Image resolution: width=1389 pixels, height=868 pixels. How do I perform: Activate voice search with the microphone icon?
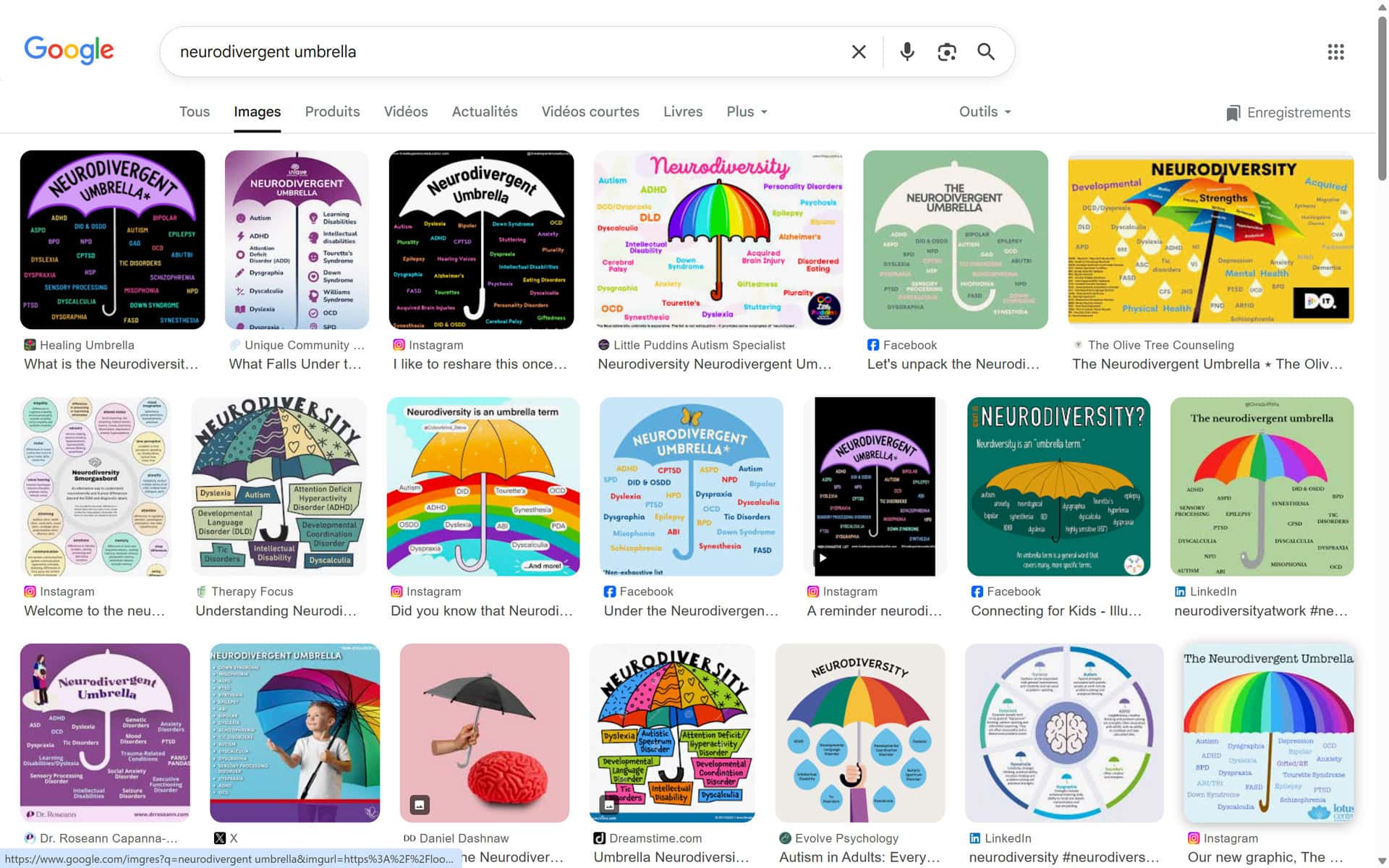coord(906,51)
